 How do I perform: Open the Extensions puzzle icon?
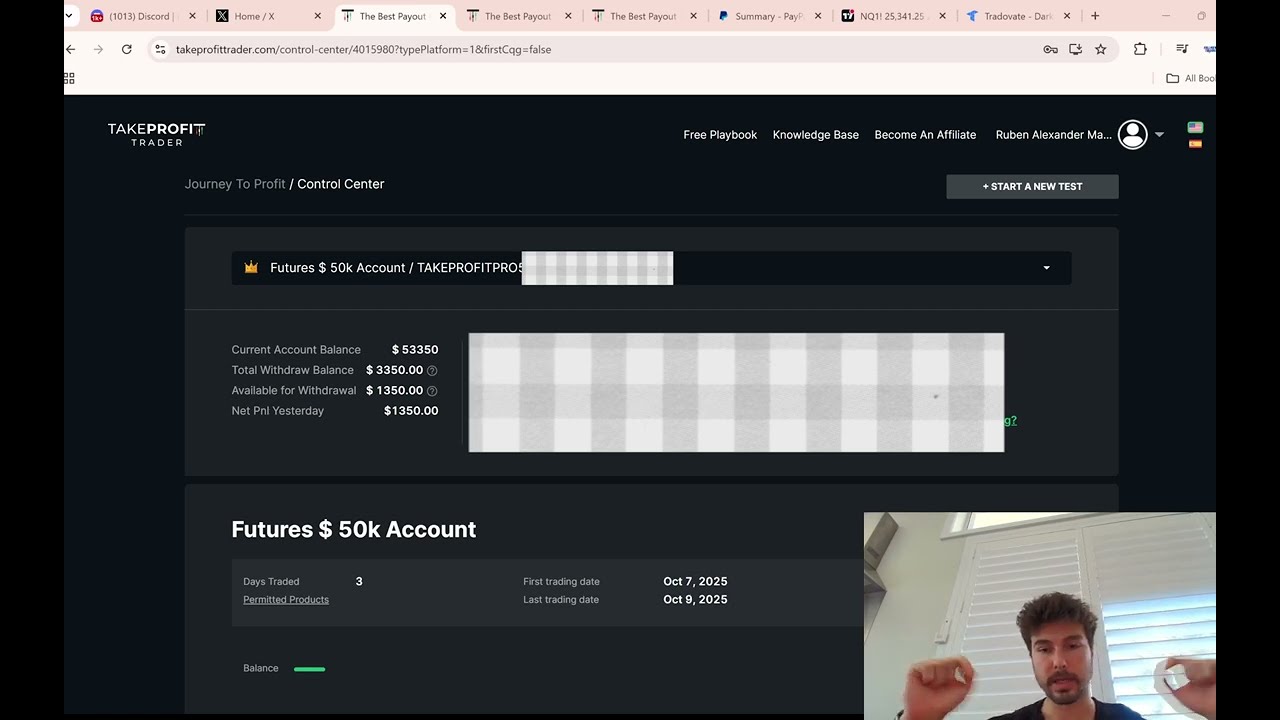click(x=1140, y=49)
